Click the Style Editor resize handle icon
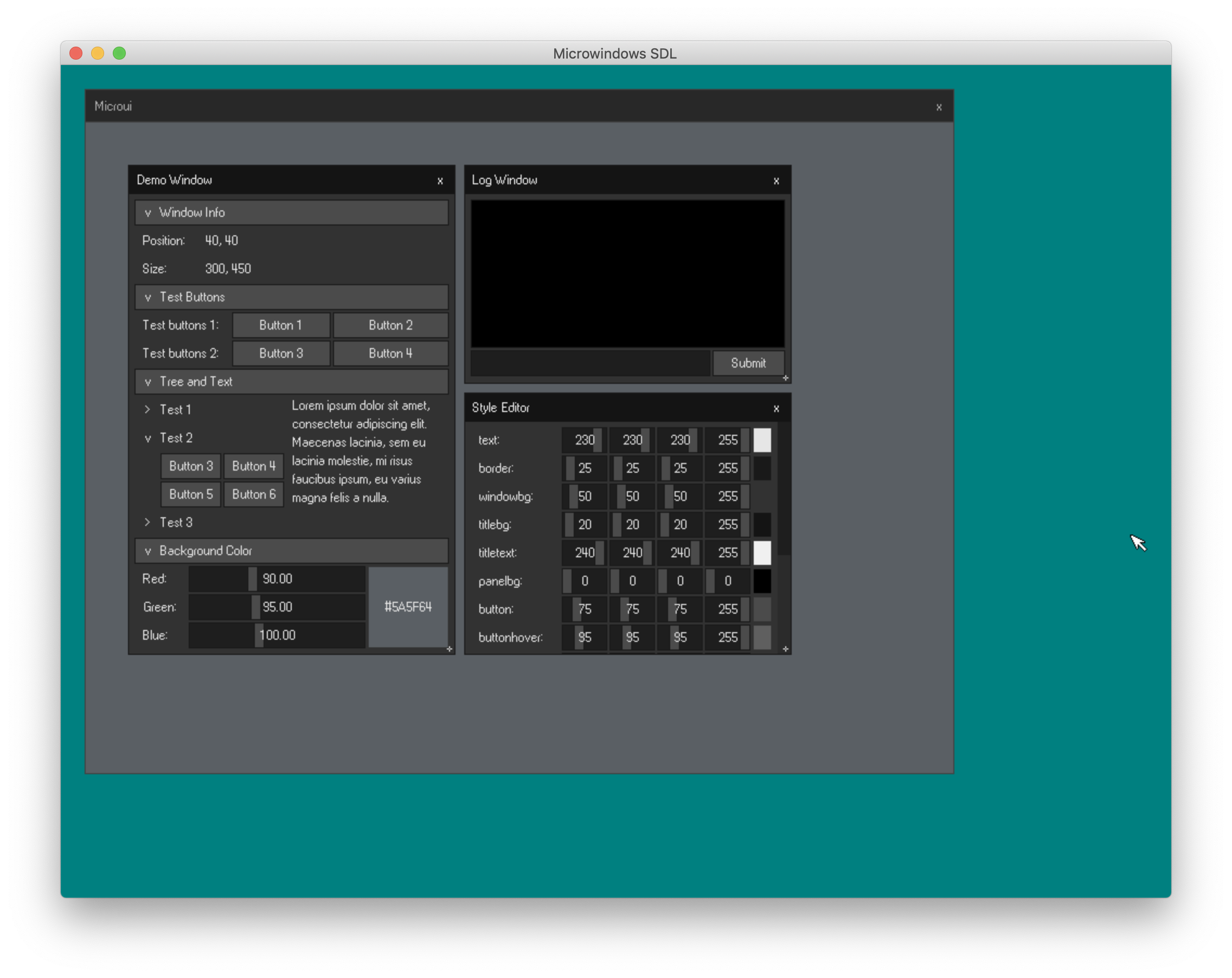Screen dimensions: 1232x978 click(x=786, y=649)
